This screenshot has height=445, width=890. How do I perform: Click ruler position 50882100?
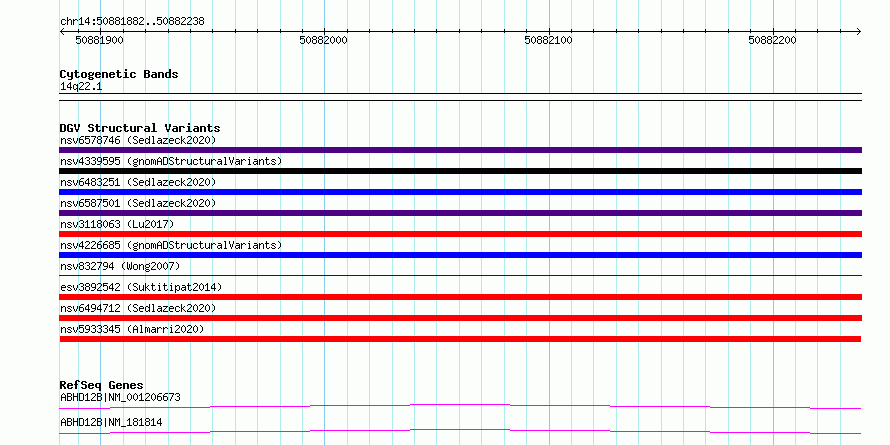tap(548, 40)
